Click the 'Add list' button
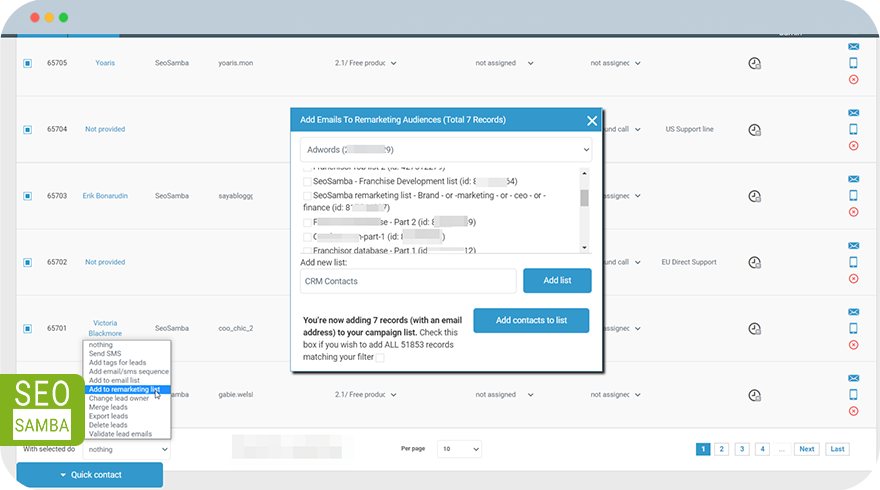 (x=557, y=281)
